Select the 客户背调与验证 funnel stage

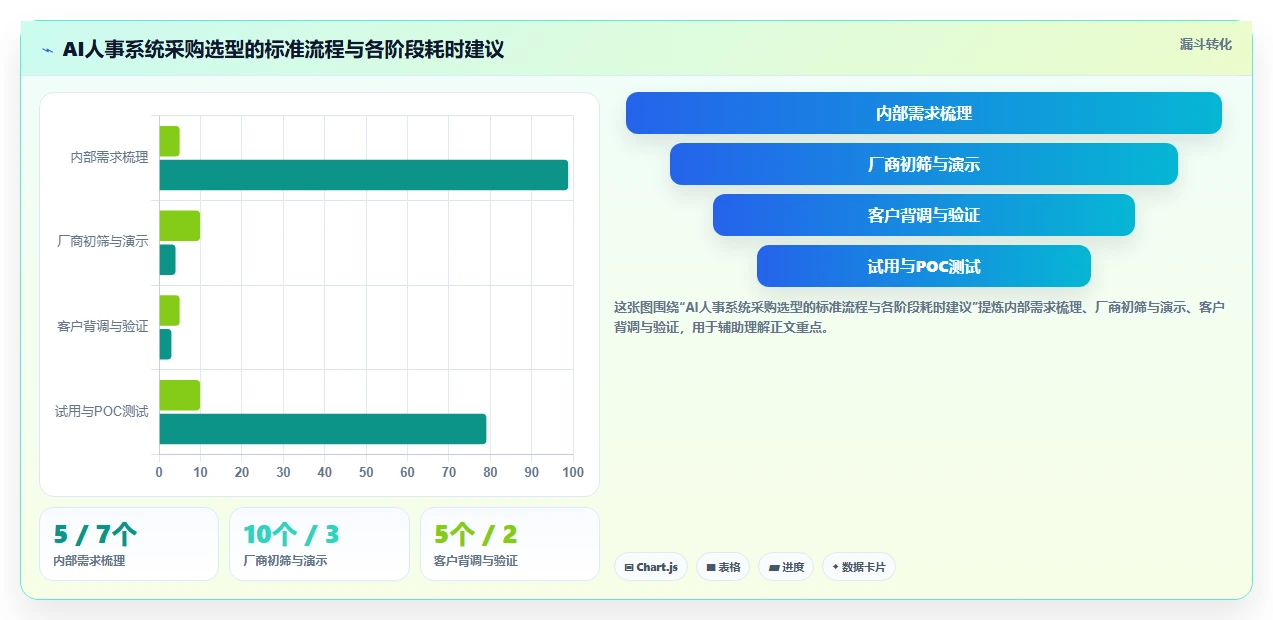tap(923, 215)
